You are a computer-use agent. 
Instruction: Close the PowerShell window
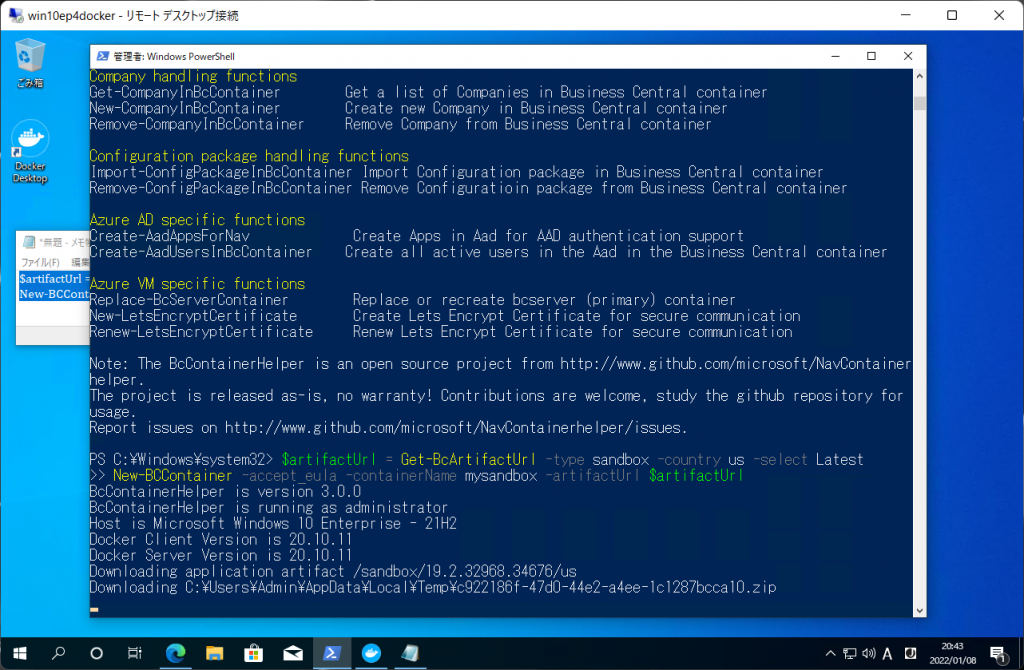coord(908,56)
